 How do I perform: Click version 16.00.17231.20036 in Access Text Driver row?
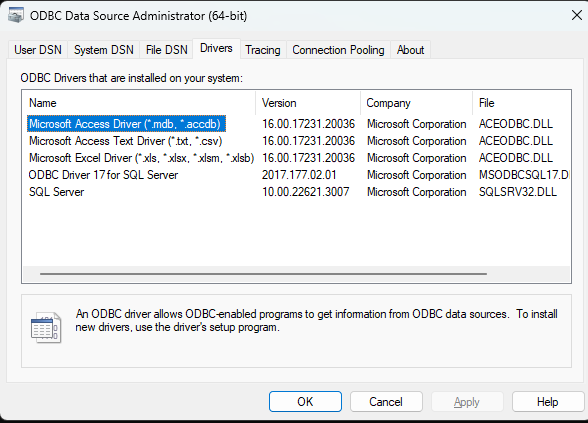tap(308, 141)
